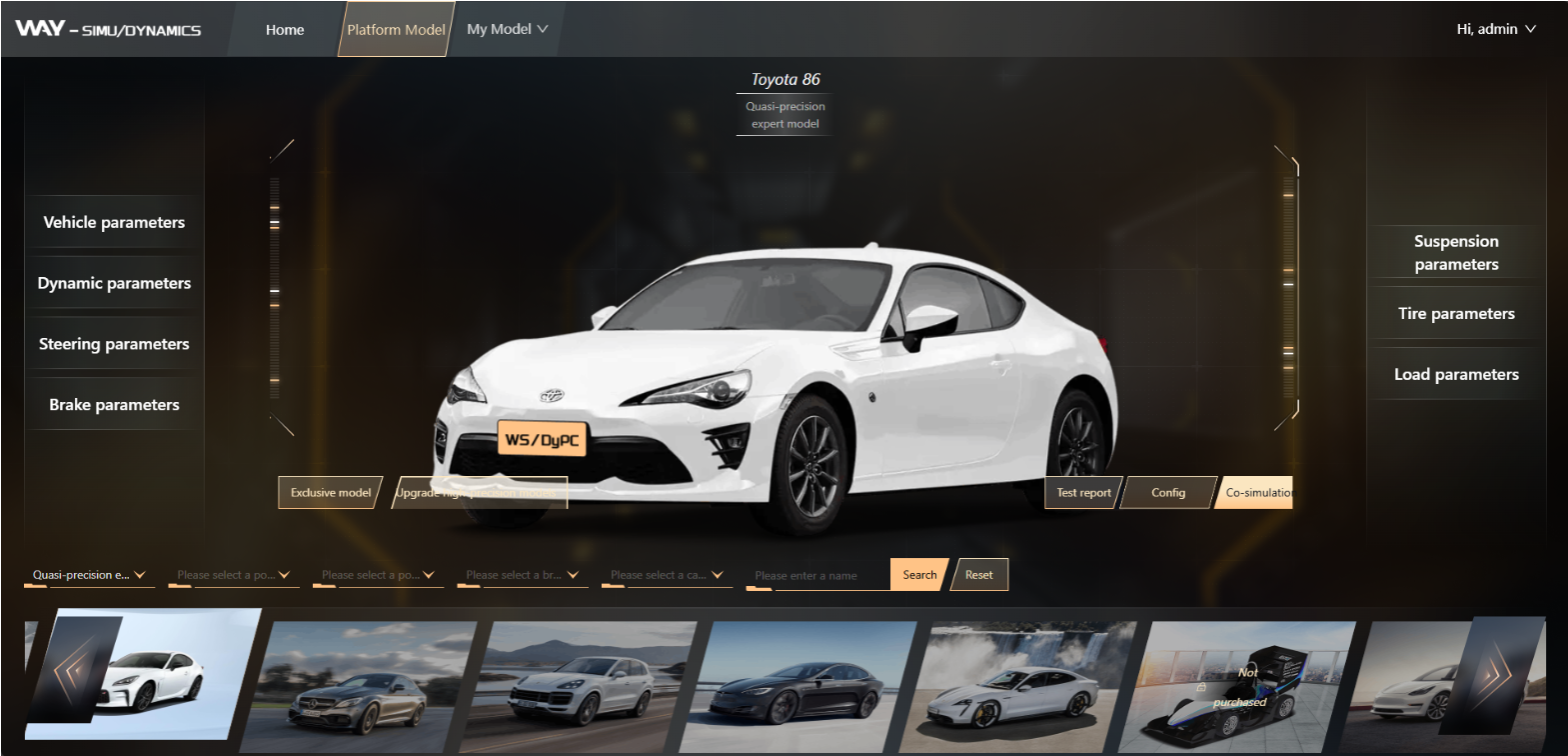The height and width of the screenshot is (756, 1568).
Task: Click the WS/DyPC license plate
Action: click(x=542, y=439)
